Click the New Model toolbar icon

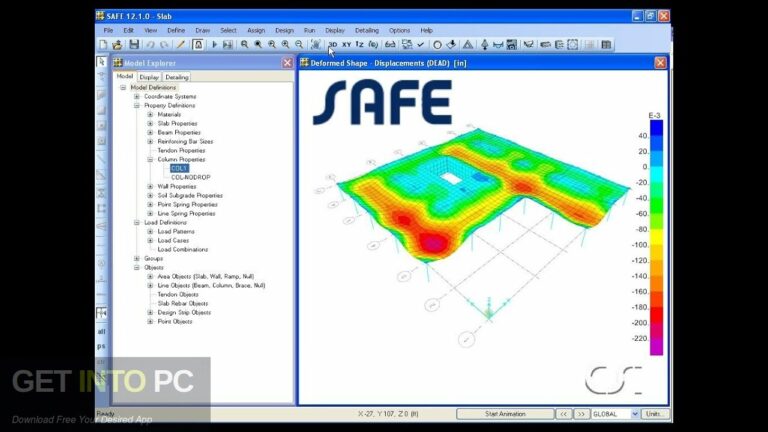pyautogui.click(x=103, y=45)
